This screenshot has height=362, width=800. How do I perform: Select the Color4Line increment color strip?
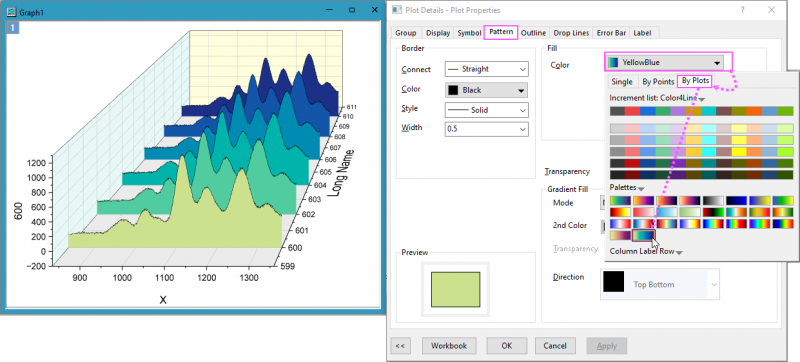point(702,111)
